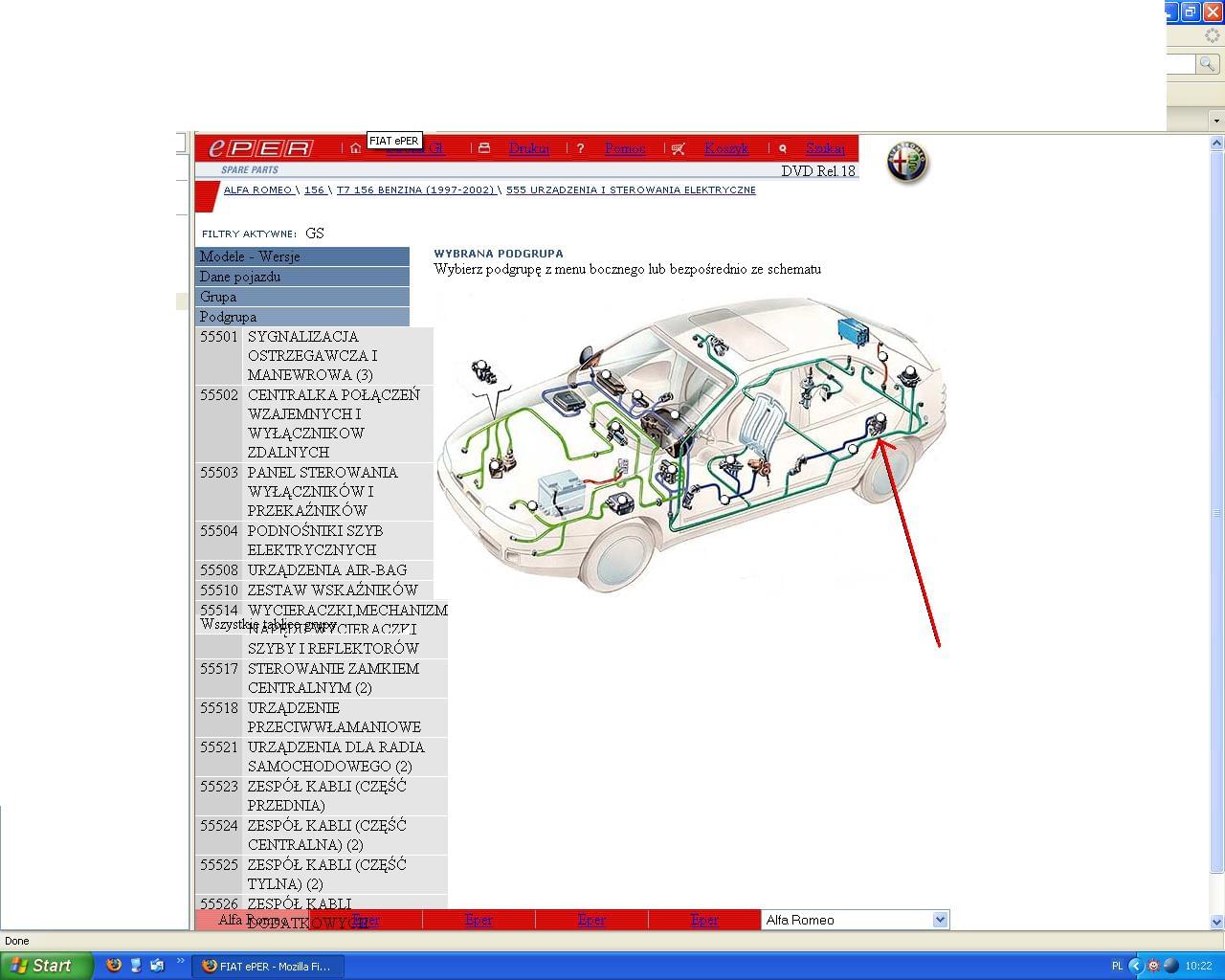Click the page scrollbar up arrow
Screen dimensions: 1225x980
click(x=1217, y=143)
